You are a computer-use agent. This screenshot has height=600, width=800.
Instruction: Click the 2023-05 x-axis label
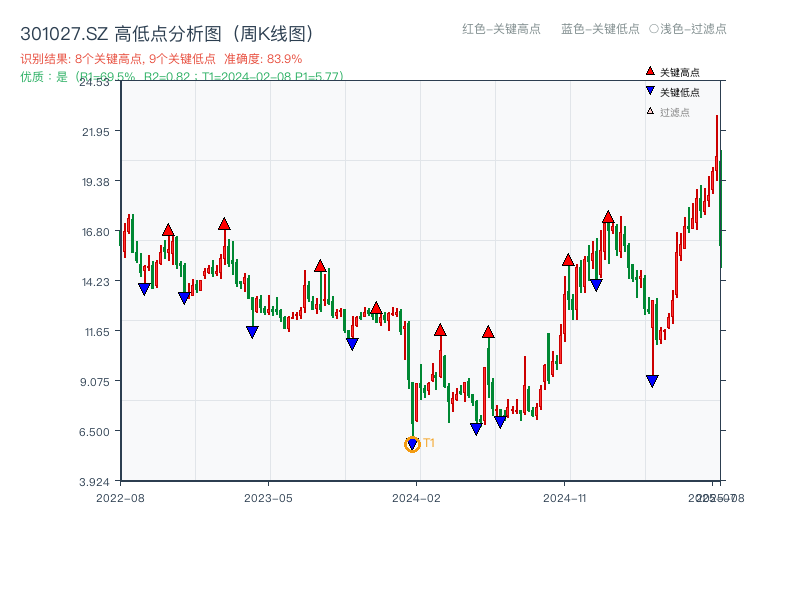(x=268, y=498)
